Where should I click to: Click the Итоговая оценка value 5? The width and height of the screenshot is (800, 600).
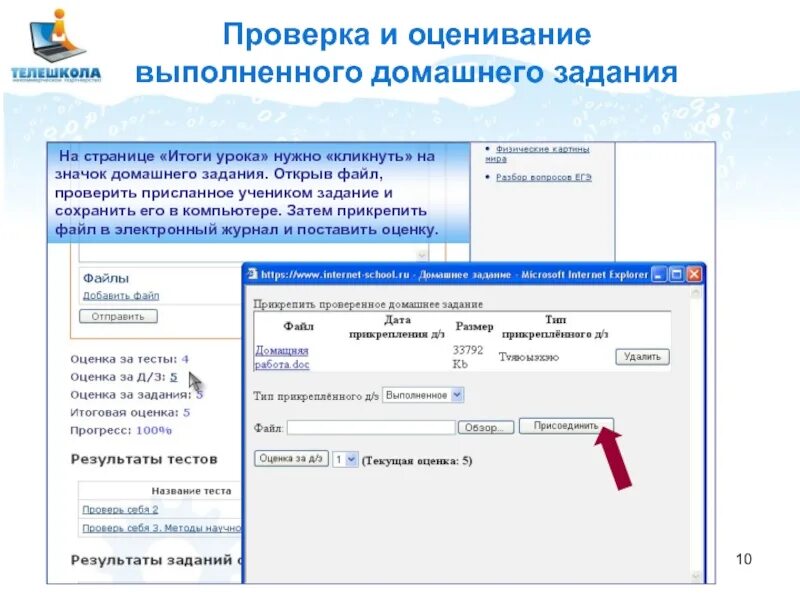point(186,412)
